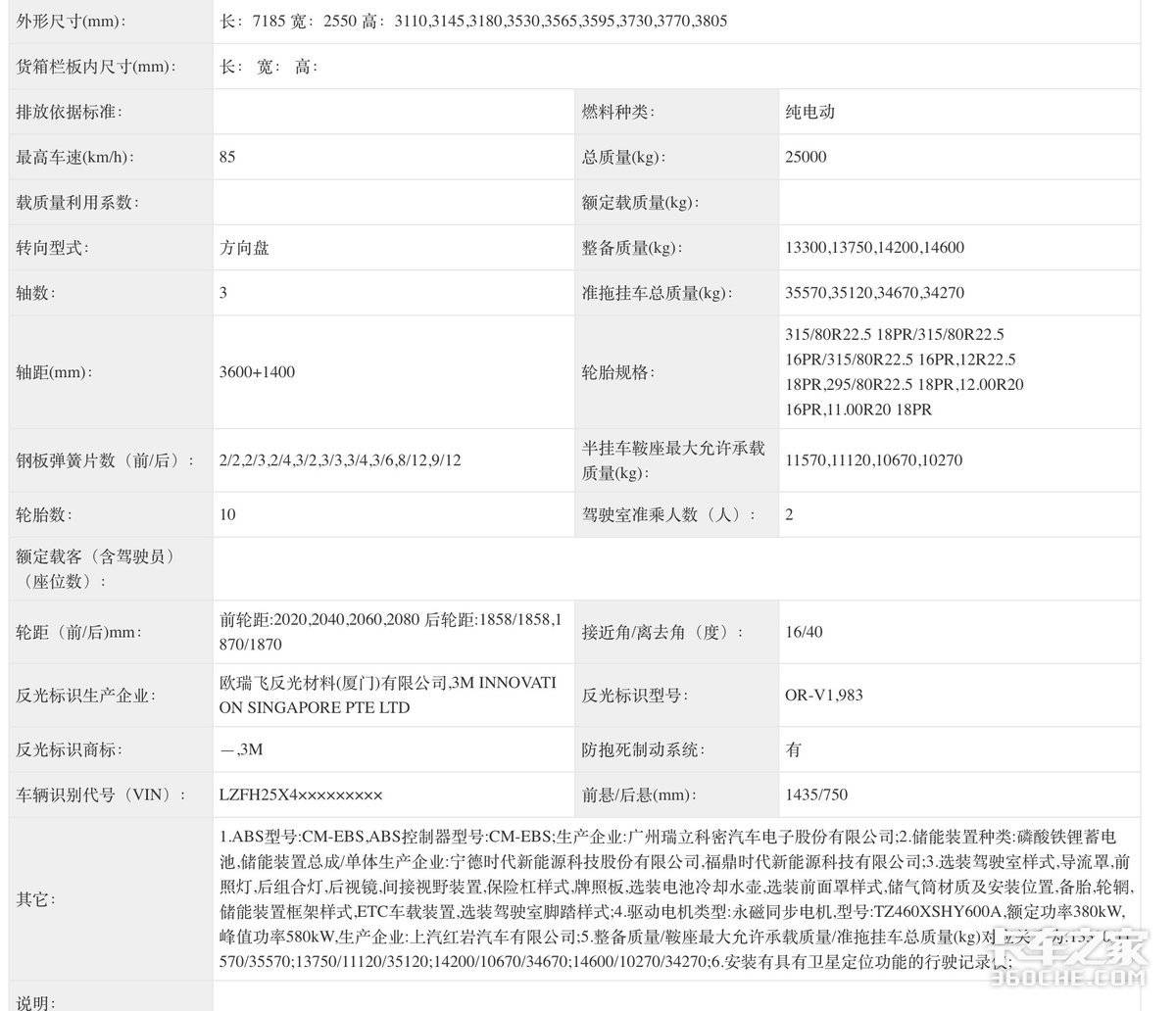Select the 纯电动 fuel type value

pos(809,112)
